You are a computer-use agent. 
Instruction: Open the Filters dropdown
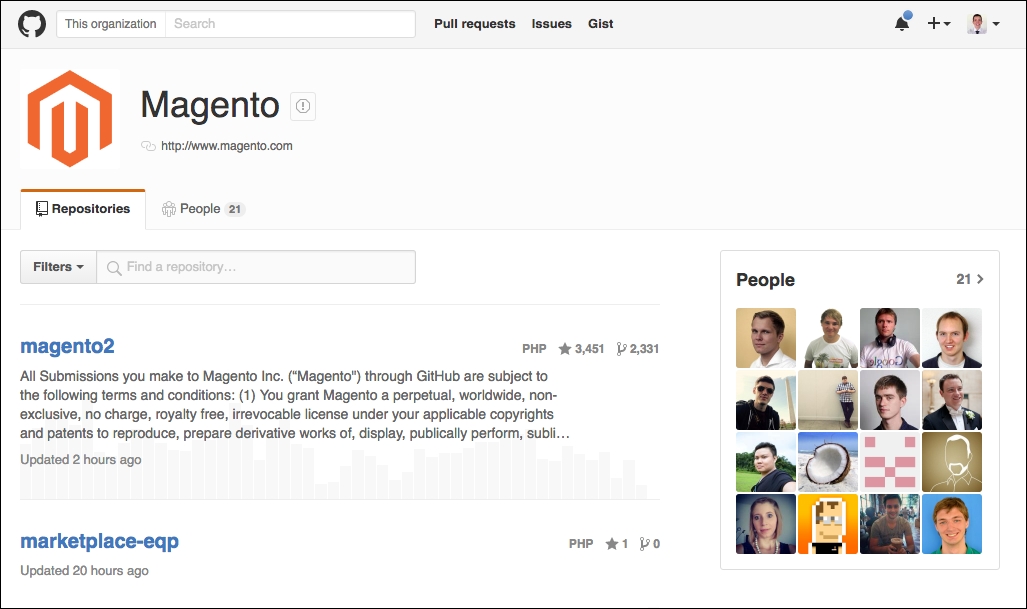(58, 267)
